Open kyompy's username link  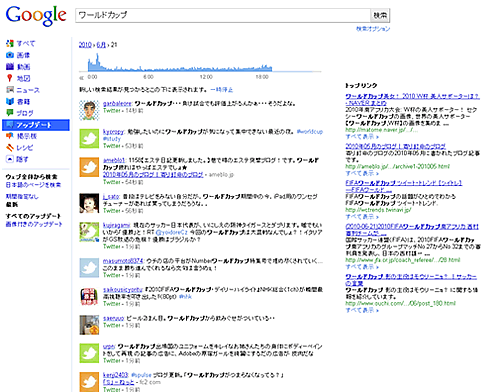(113, 132)
